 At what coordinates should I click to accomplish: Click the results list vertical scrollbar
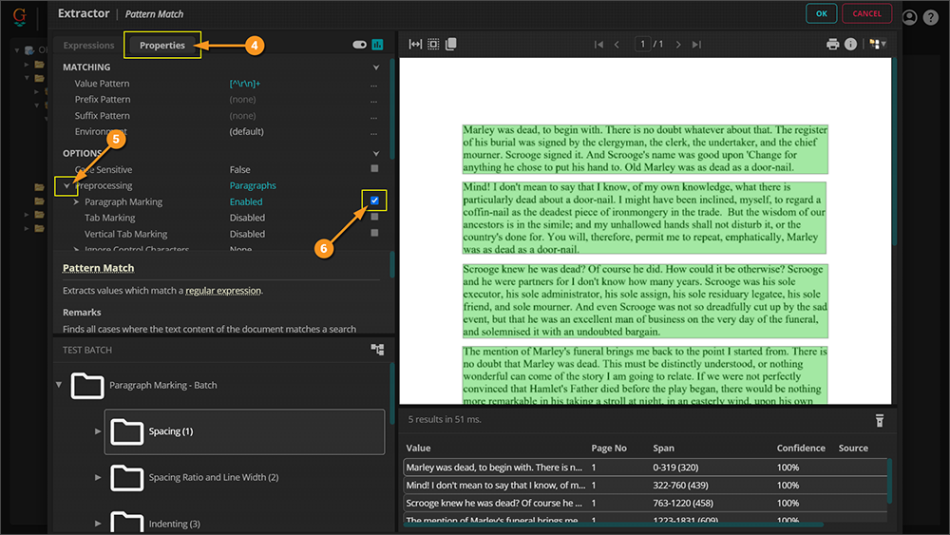[x=889, y=482]
